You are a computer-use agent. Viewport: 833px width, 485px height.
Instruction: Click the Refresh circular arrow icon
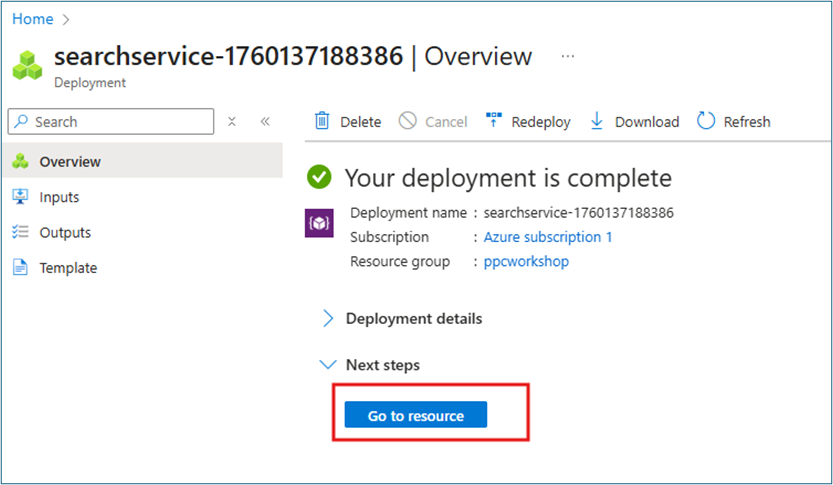click(706, 121)
